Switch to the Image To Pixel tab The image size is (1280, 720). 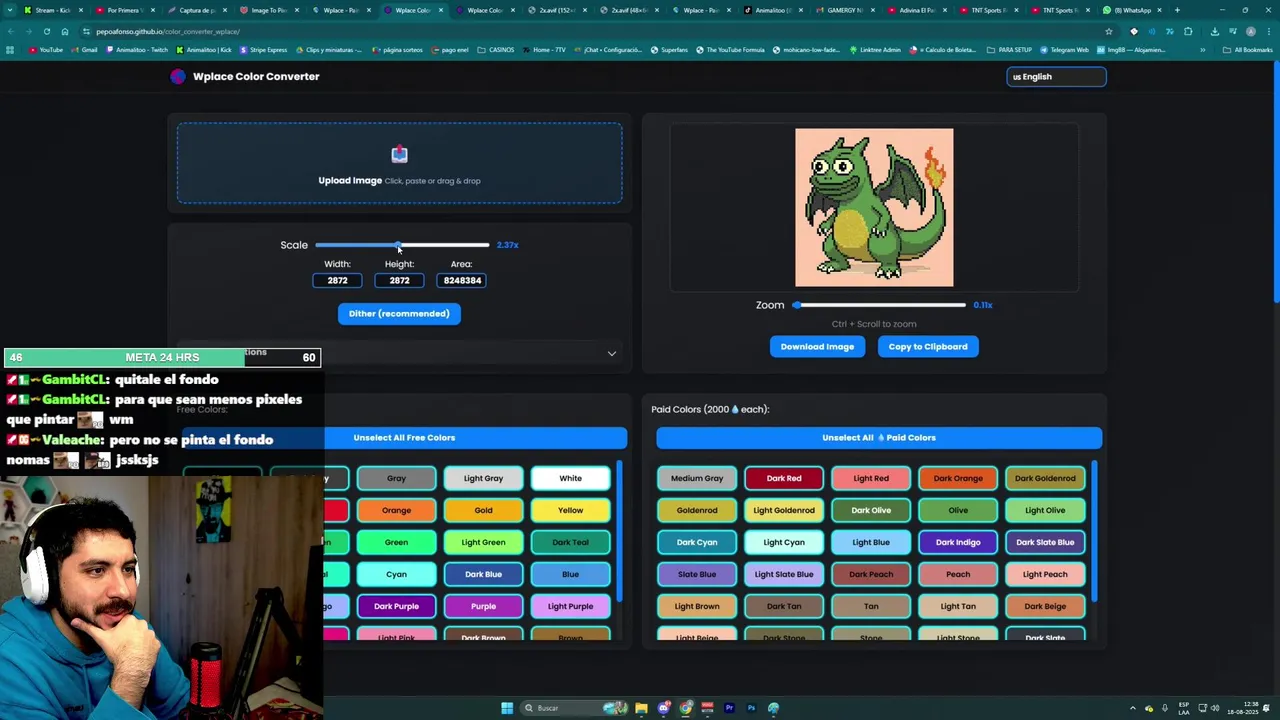coord(268,10)
